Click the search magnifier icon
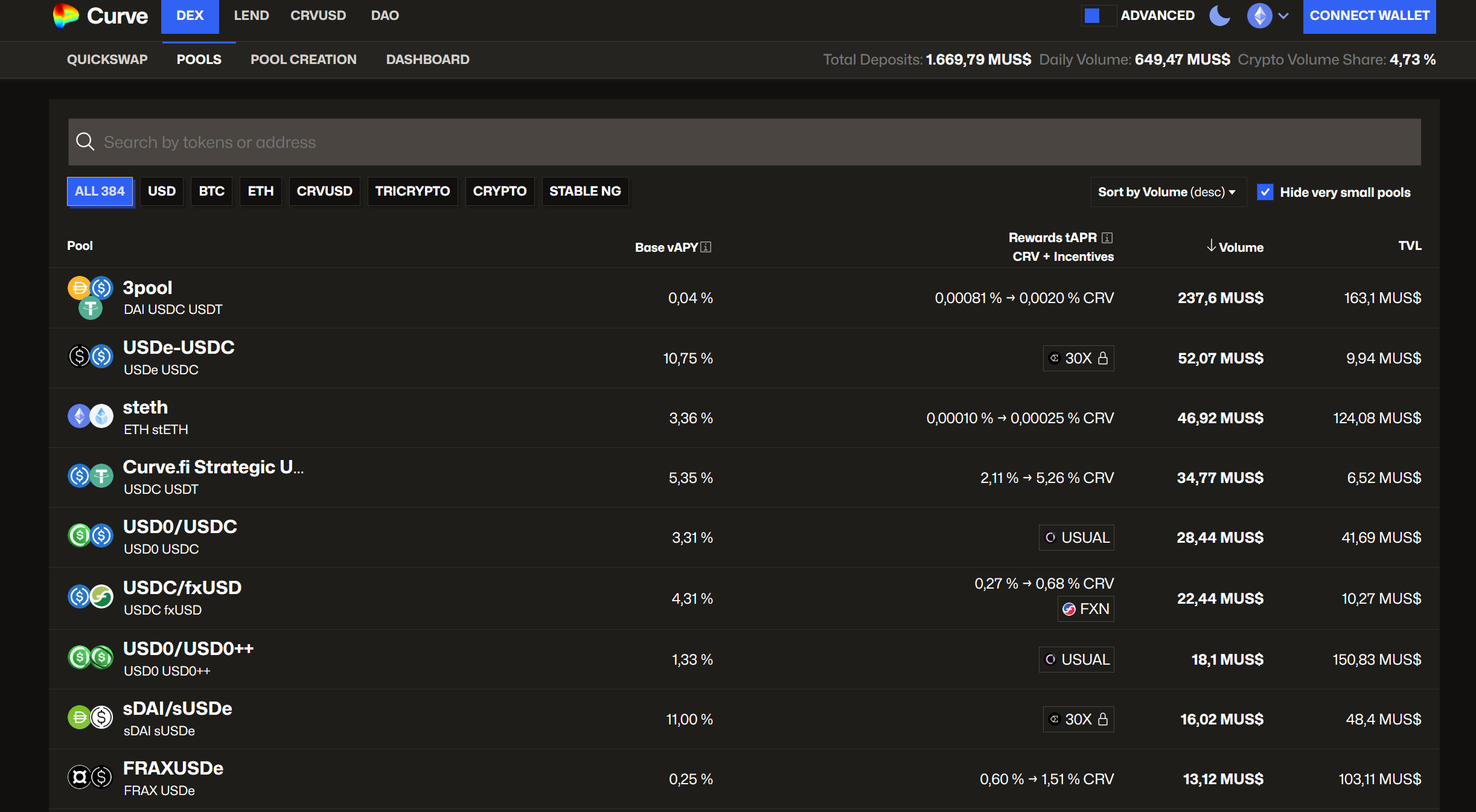The width and height of the screenshot is (1476, 812). pos(85,142)
